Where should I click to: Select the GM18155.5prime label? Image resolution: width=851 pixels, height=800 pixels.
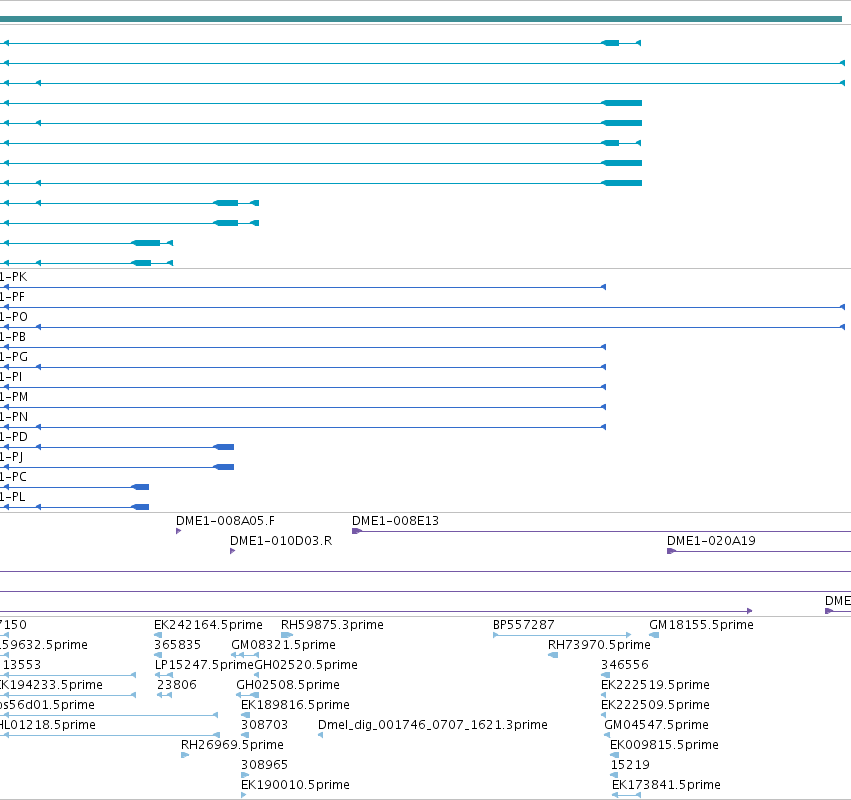point(701,625)
